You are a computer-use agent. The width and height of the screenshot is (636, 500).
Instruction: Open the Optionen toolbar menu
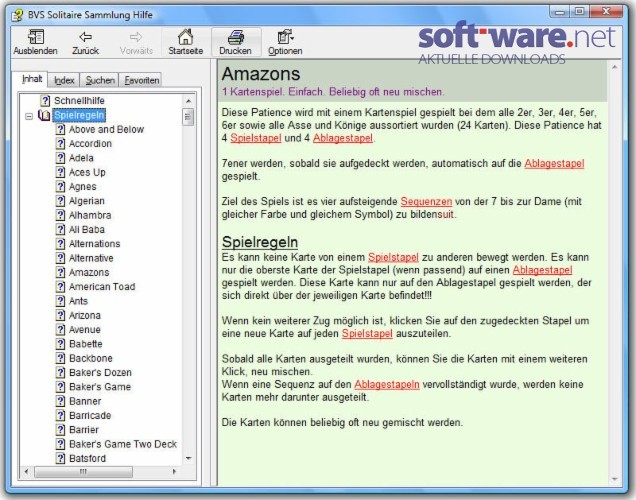click(285, 37)
